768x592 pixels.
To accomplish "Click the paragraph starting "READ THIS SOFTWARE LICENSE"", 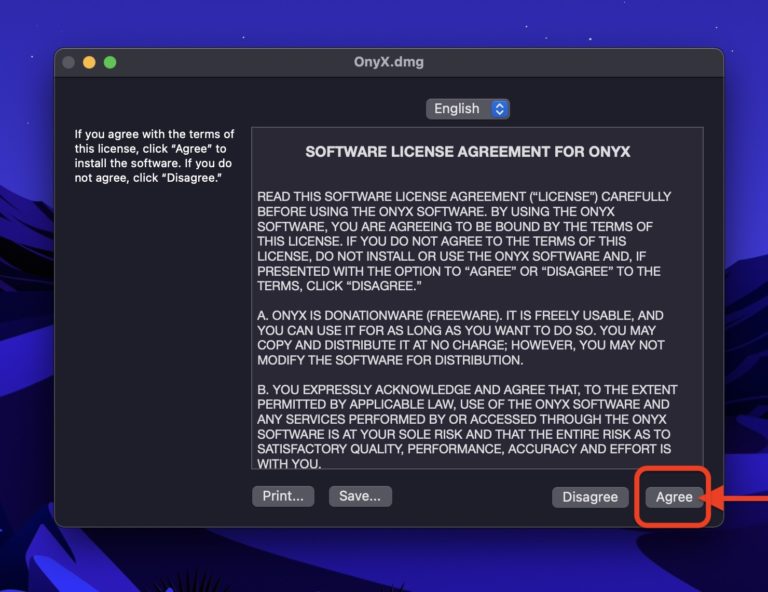I will click(x=464, y=241).
